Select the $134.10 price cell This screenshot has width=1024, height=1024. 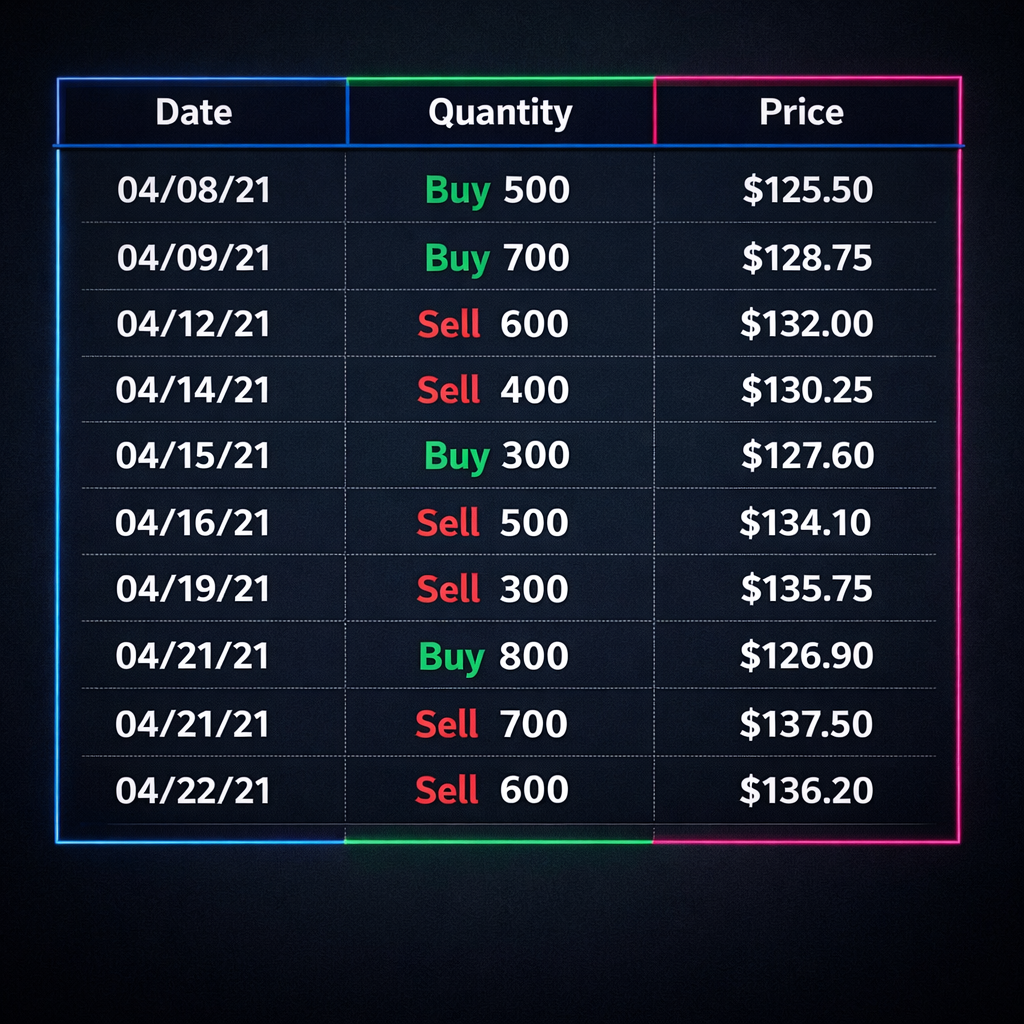tap(806, 522)
